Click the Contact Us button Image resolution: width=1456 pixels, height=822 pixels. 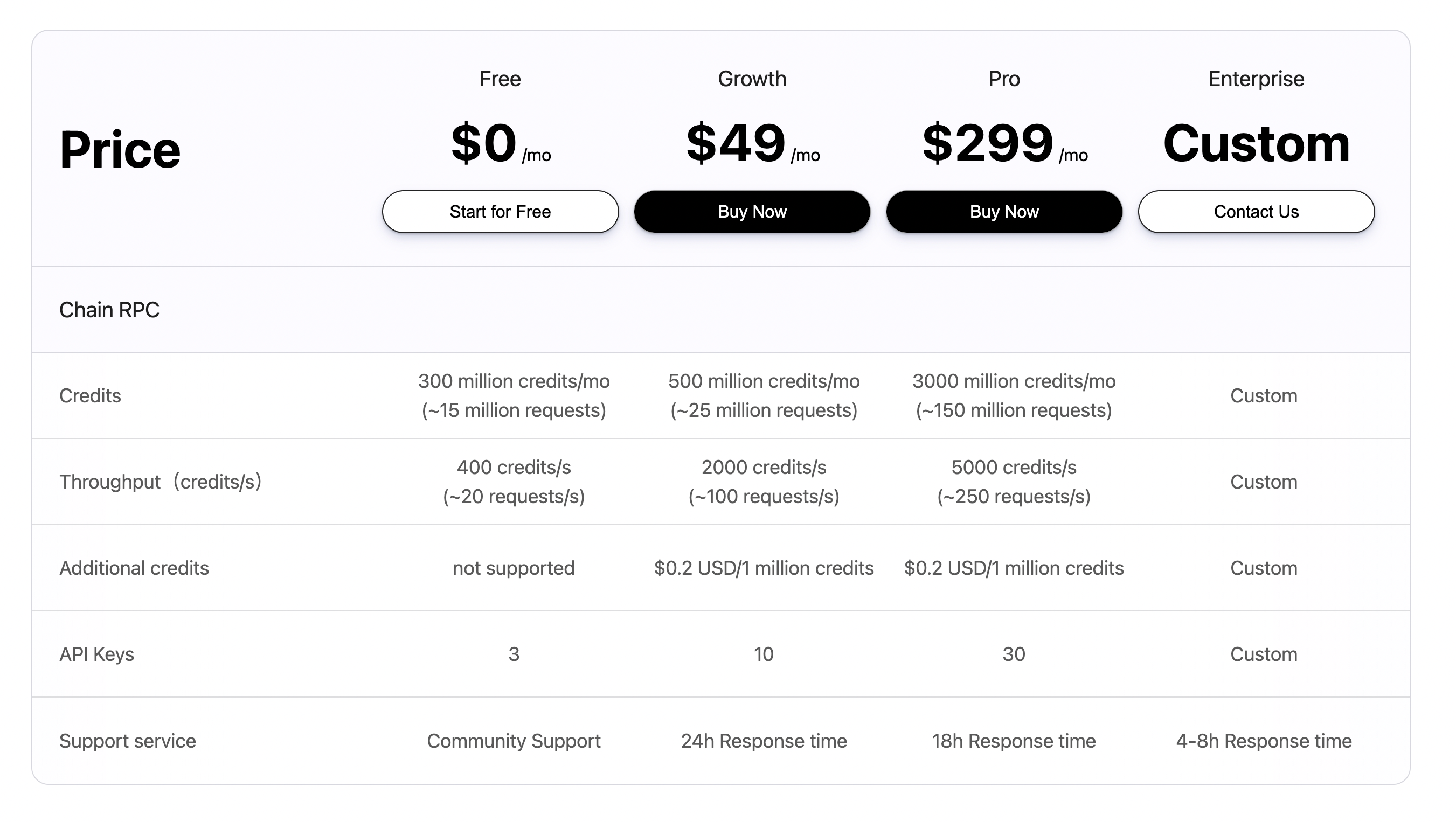tap(1256, 212)
